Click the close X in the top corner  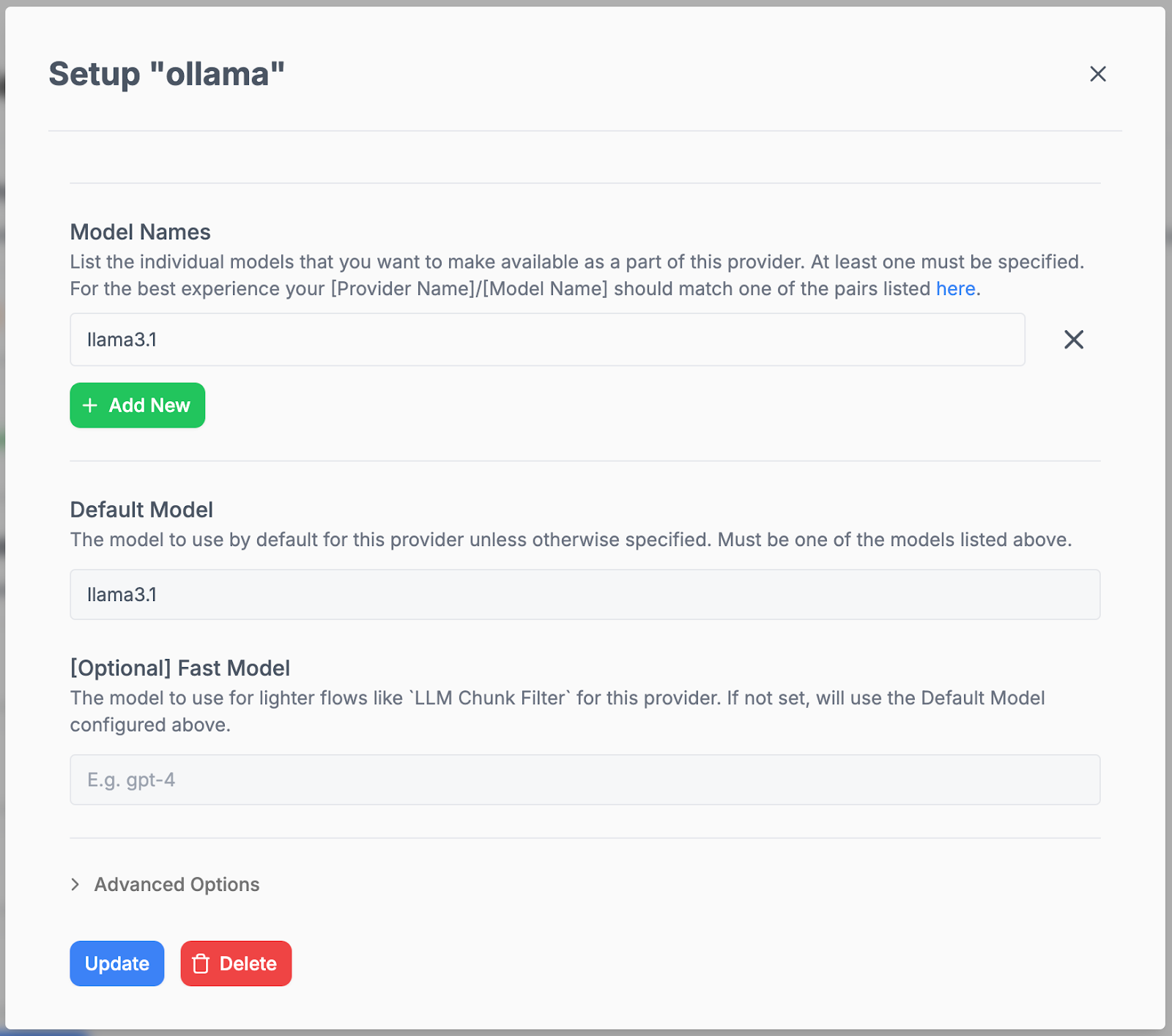pyautogui.click(x=1098, y=74)
